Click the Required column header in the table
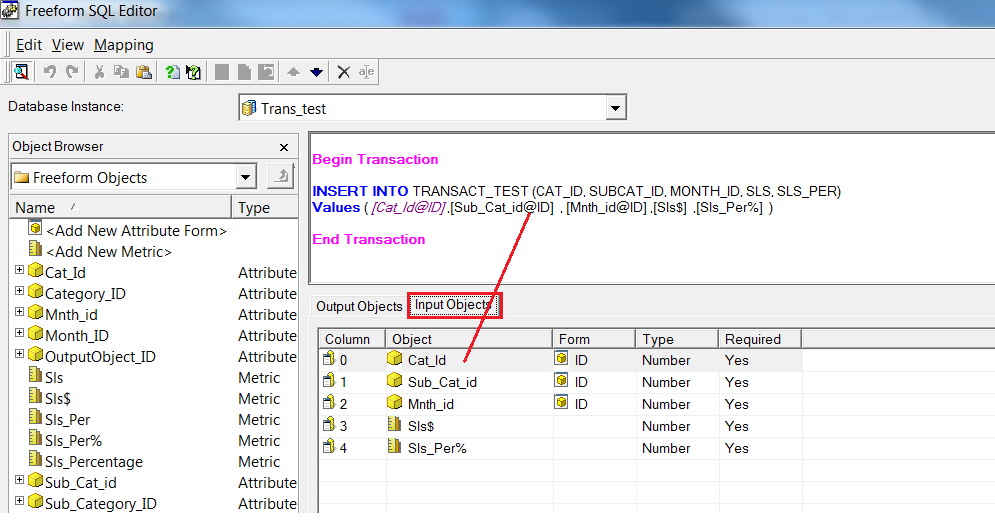The width and height of the screenshot is (995, 524). pyautogui.click(x=760, y=339)
